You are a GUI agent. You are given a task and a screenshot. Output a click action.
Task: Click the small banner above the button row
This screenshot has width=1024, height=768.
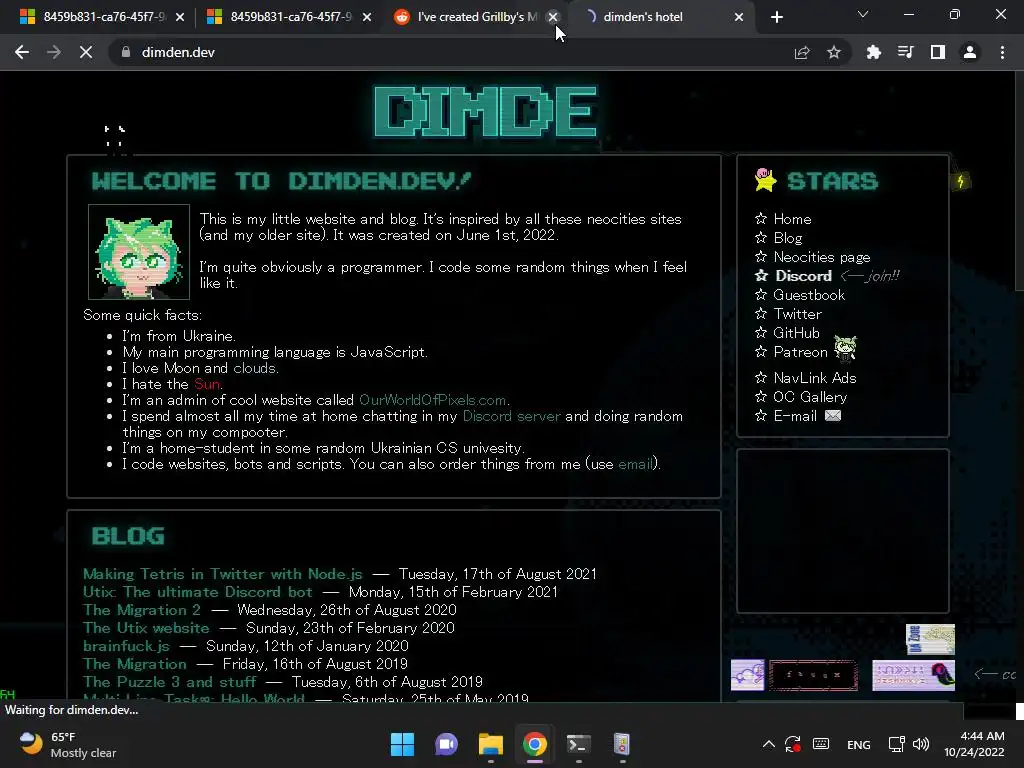930,639
